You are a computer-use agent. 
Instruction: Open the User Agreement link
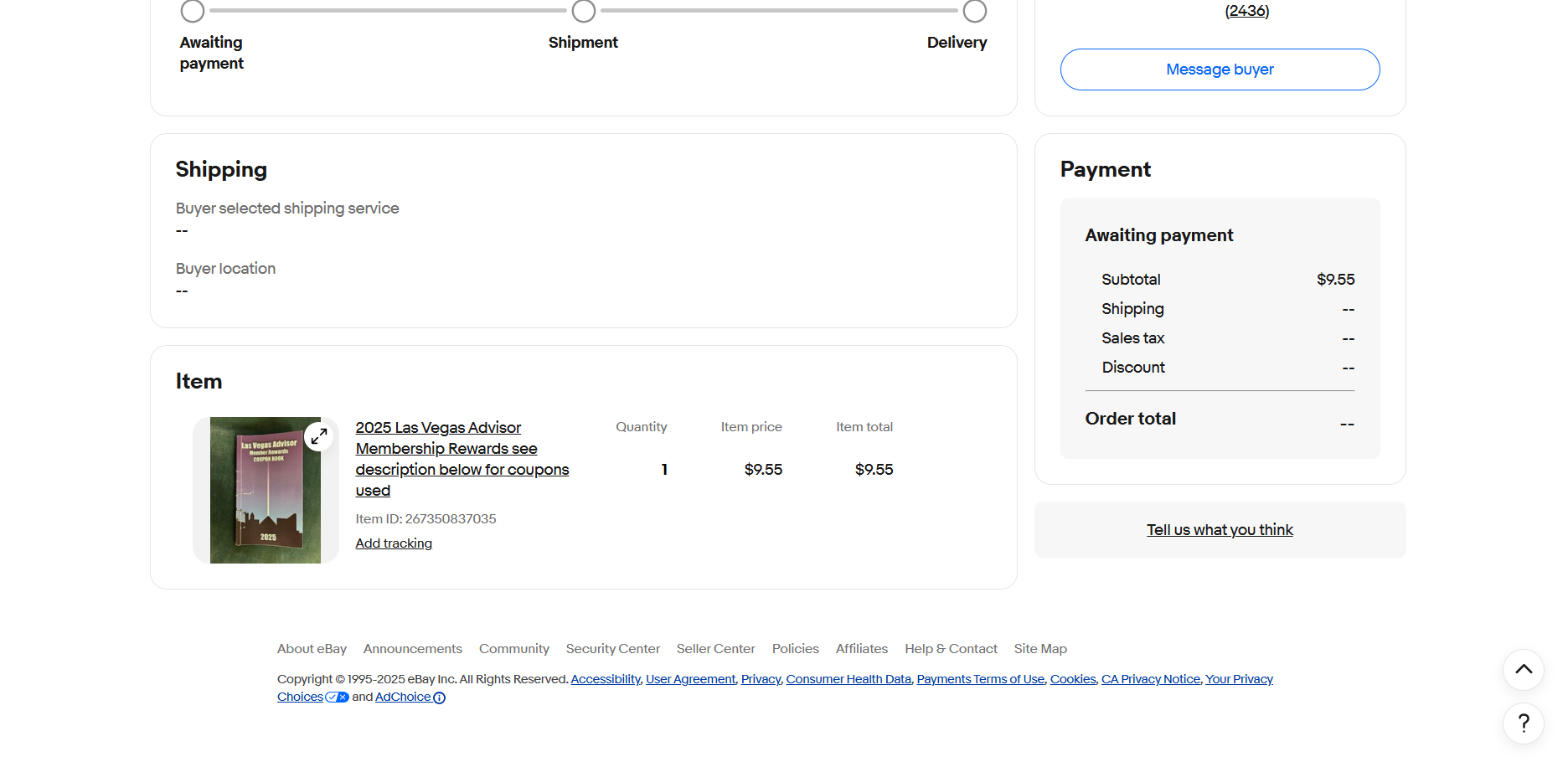pyautogui.click(x=690, y=679)
